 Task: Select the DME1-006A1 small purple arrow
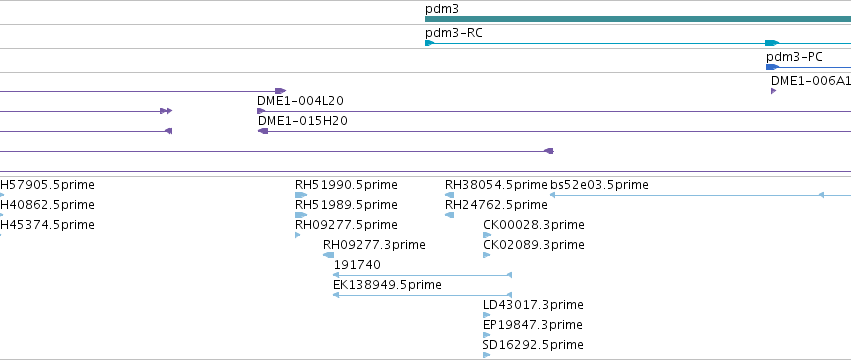pos(773,91)
